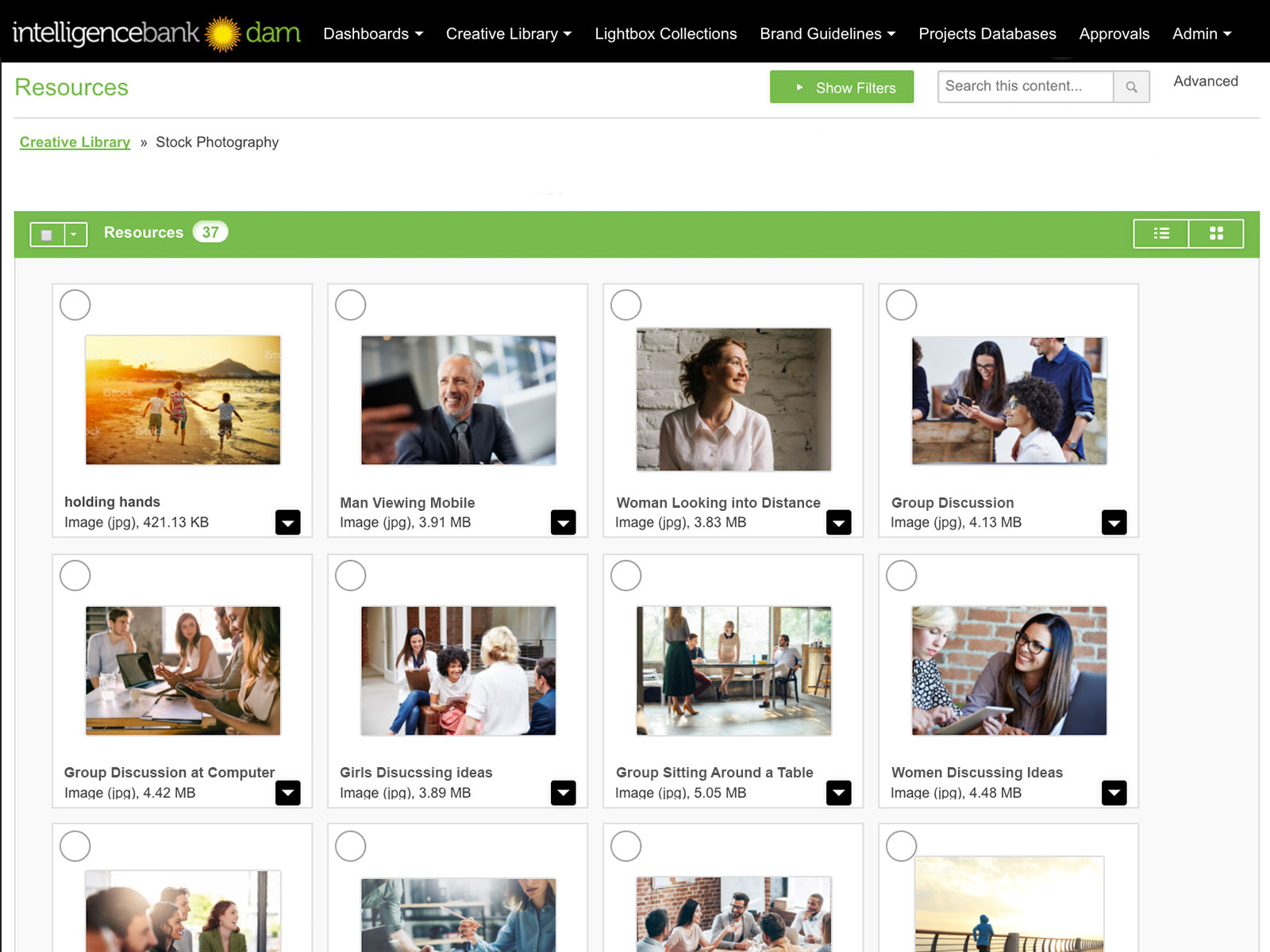The height and width of the screenshot is (952, 1270).
Task: Open Brand Guidelines menu
Action: coord(828,34)
